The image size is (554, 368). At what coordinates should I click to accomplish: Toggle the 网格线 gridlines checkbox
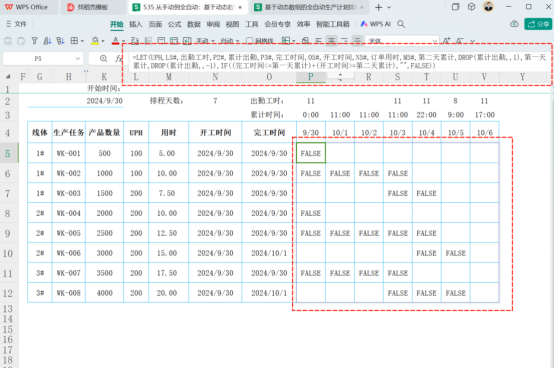click(249, 41)
